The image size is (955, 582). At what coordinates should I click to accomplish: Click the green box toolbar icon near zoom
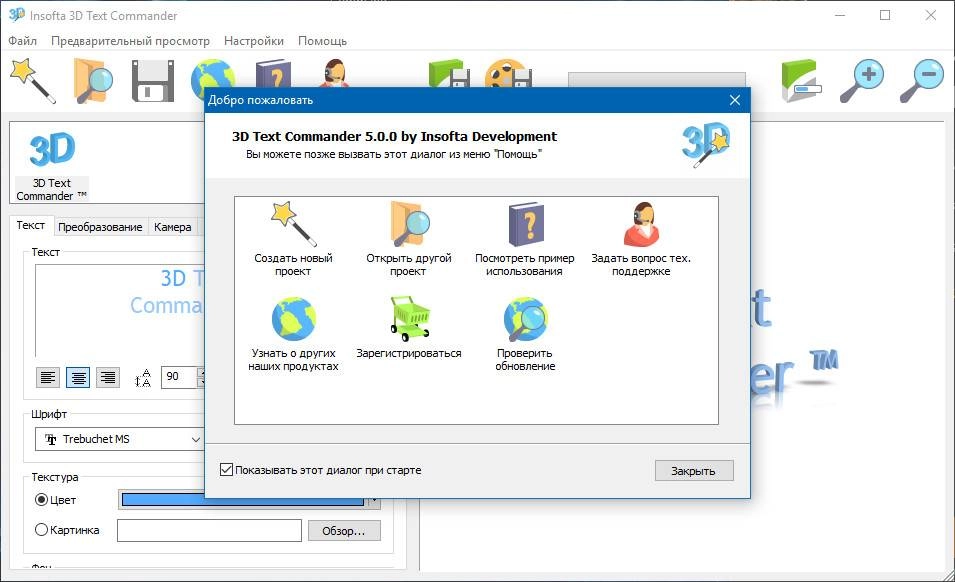click(801, 80)
